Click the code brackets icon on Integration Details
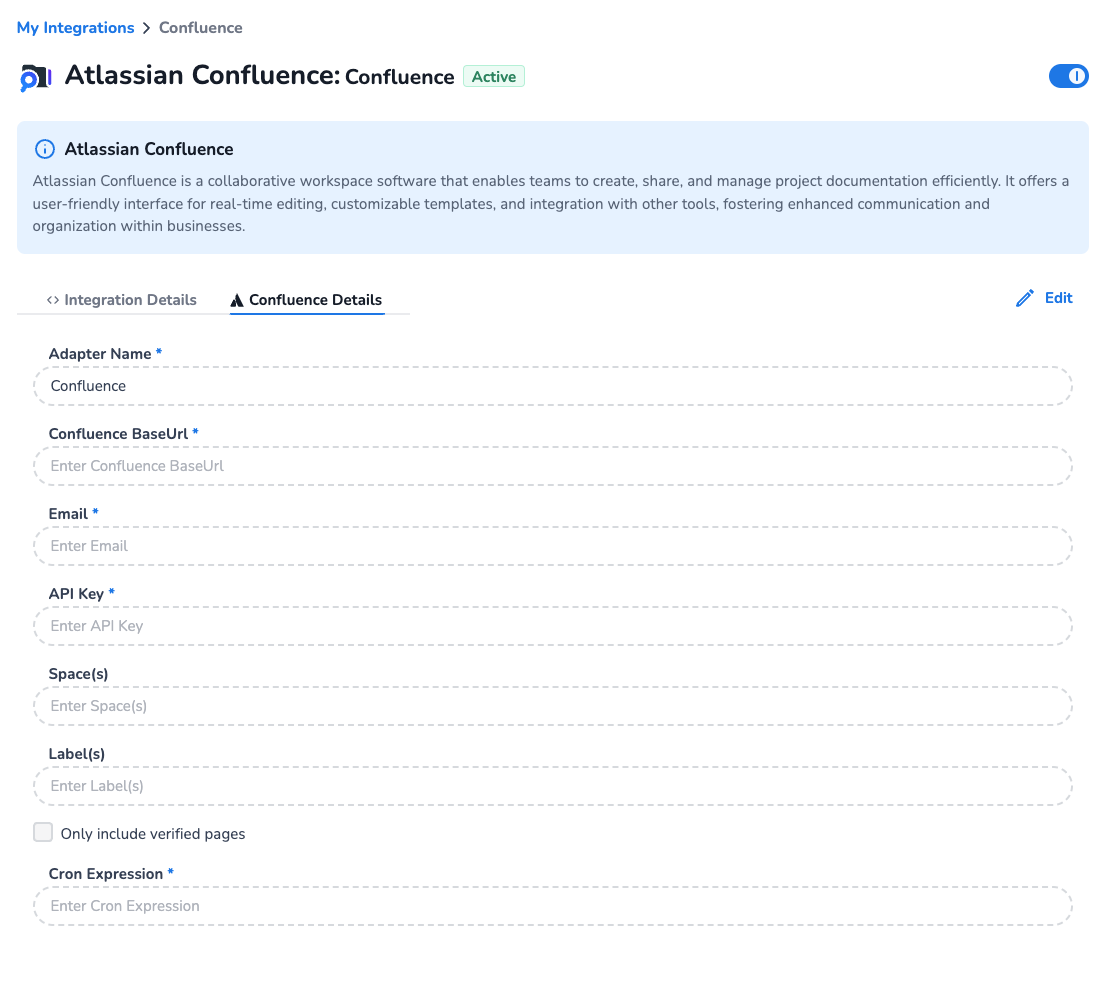 coord(53,300)
